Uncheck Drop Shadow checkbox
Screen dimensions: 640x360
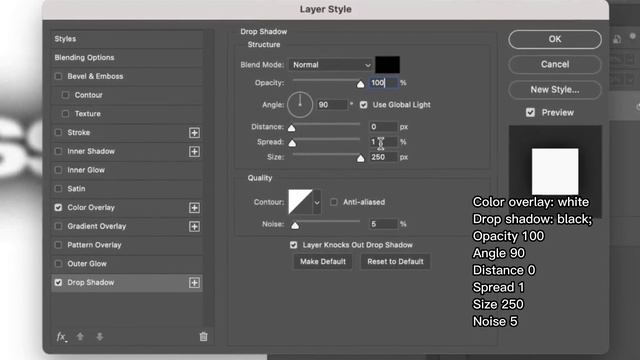pyautogui.click(x=58, y=283)
